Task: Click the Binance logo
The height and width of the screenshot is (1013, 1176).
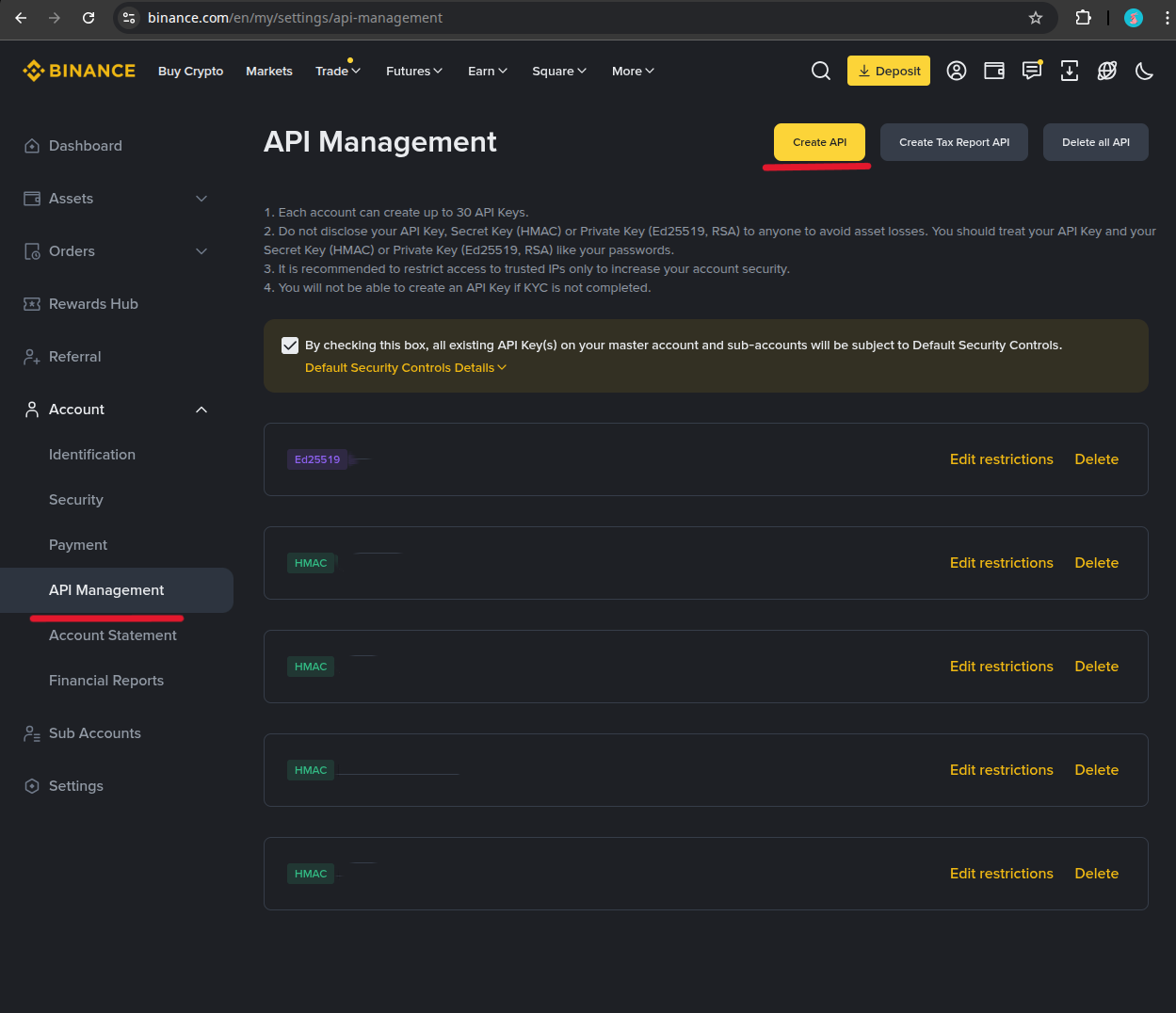Action: tap(79, 71)
